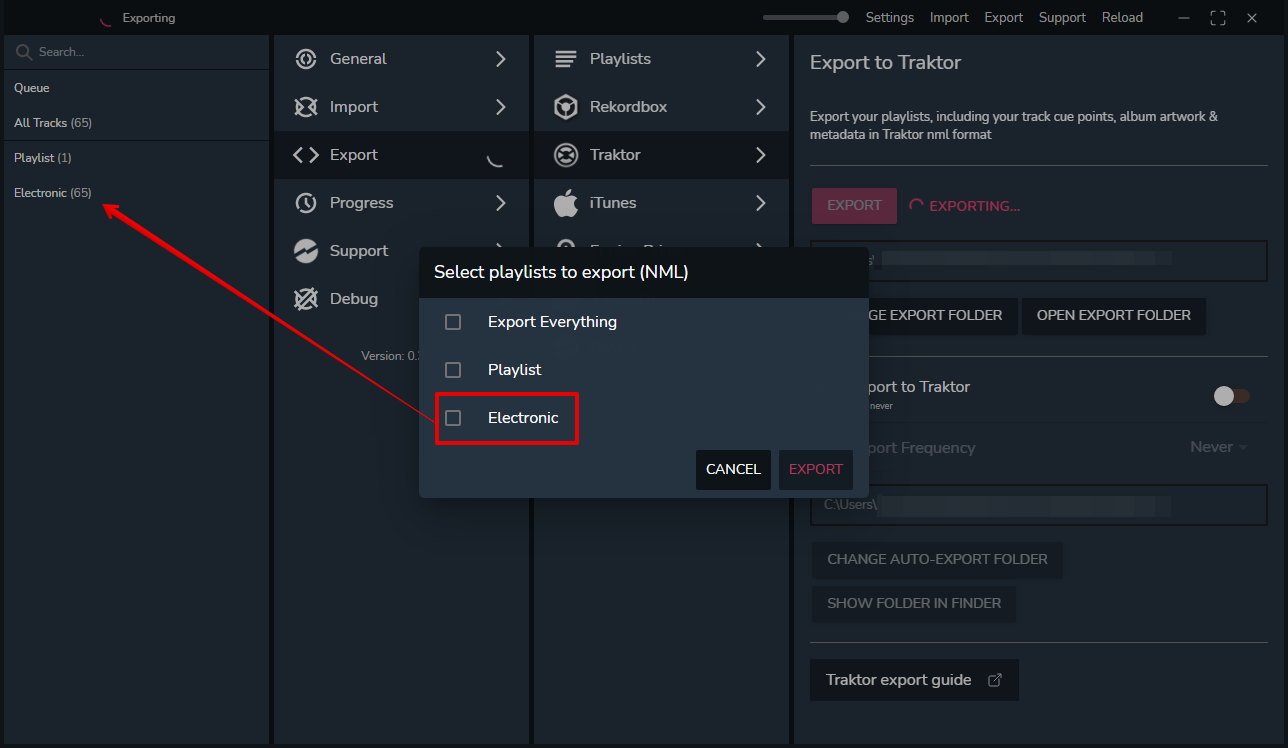The image size is (1288, 748).
Task: Select Playlist (1) in the sidebar
Action: click(43, 158)
